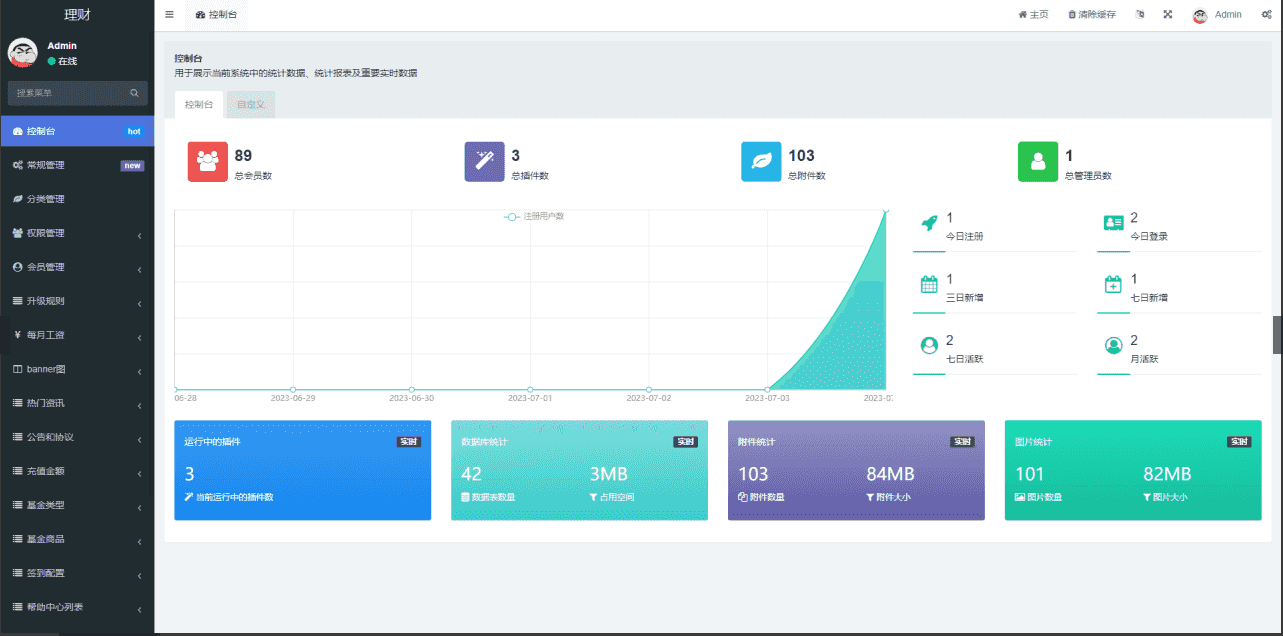Toggle fullscreen mode icon
Image resolution: width=1283 pixels, height=636 pixels.
click(x=1168, y=15)
